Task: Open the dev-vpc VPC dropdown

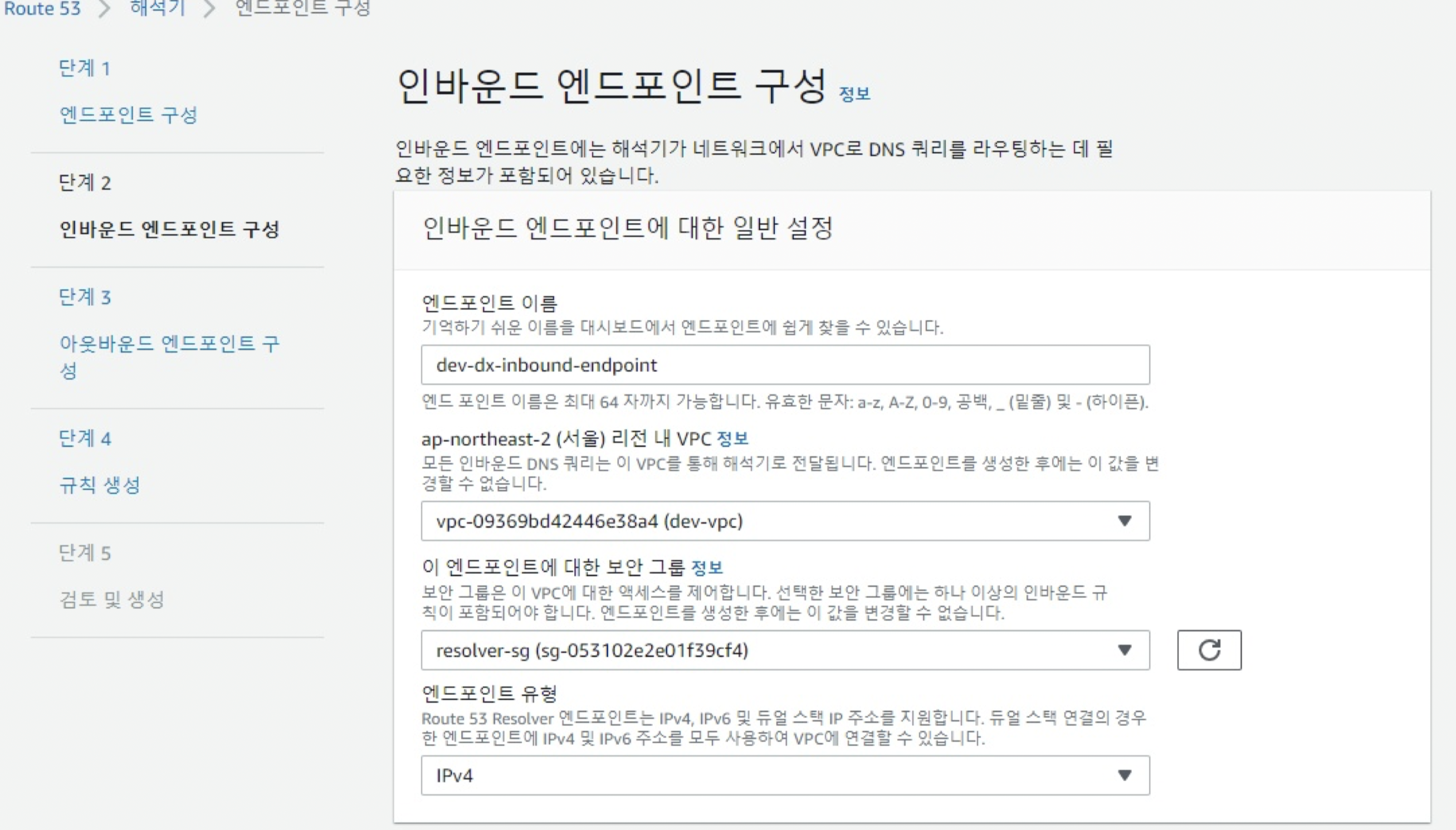Action: point(785,520)
